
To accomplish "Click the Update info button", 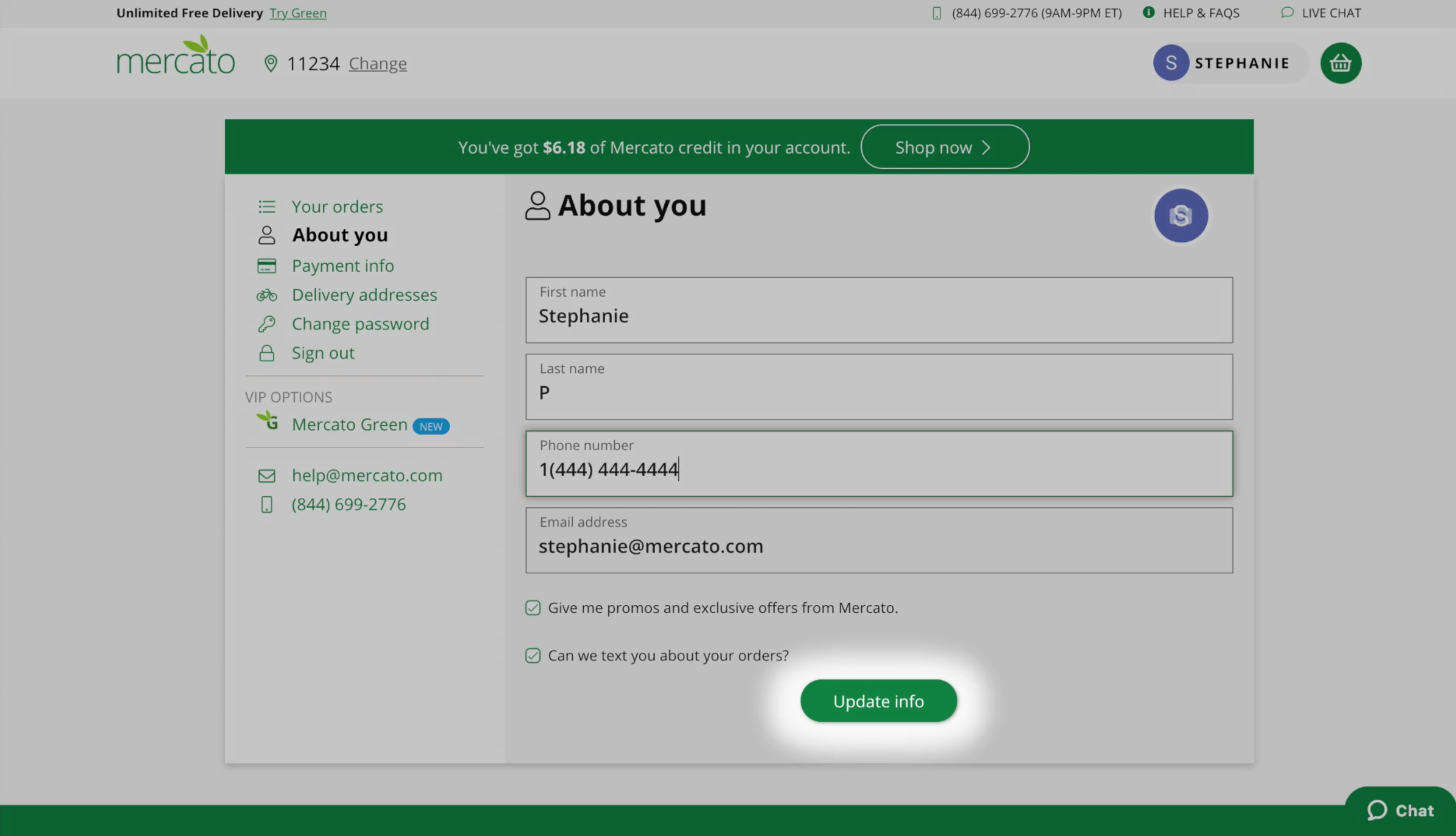I will click(x=879, y=701).
